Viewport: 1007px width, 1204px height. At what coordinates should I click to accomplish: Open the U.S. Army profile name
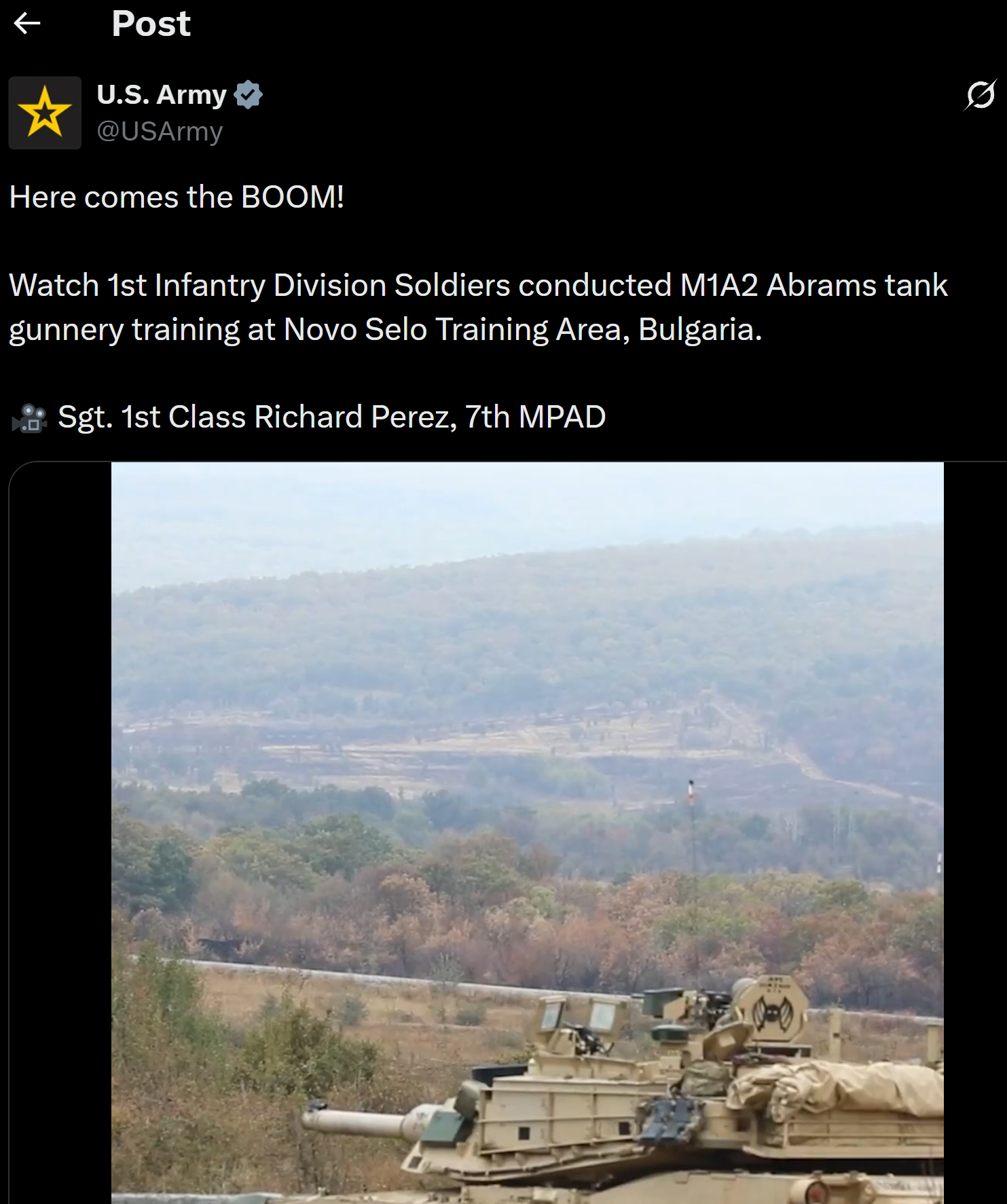pos(162,94)
